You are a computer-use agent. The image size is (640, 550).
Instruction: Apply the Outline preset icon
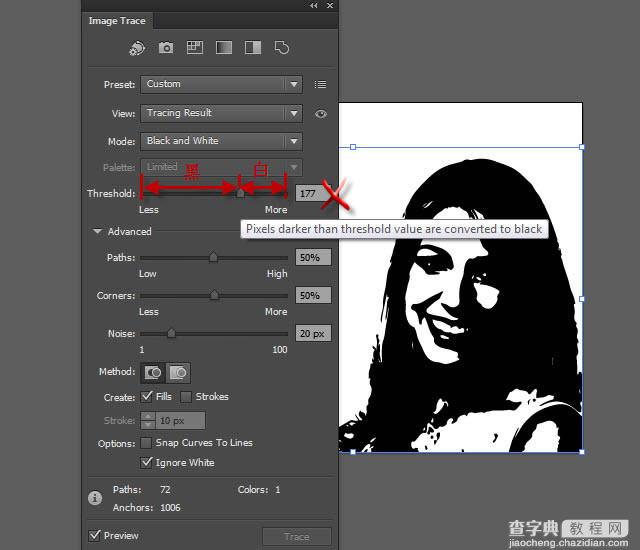coord(282,48)
